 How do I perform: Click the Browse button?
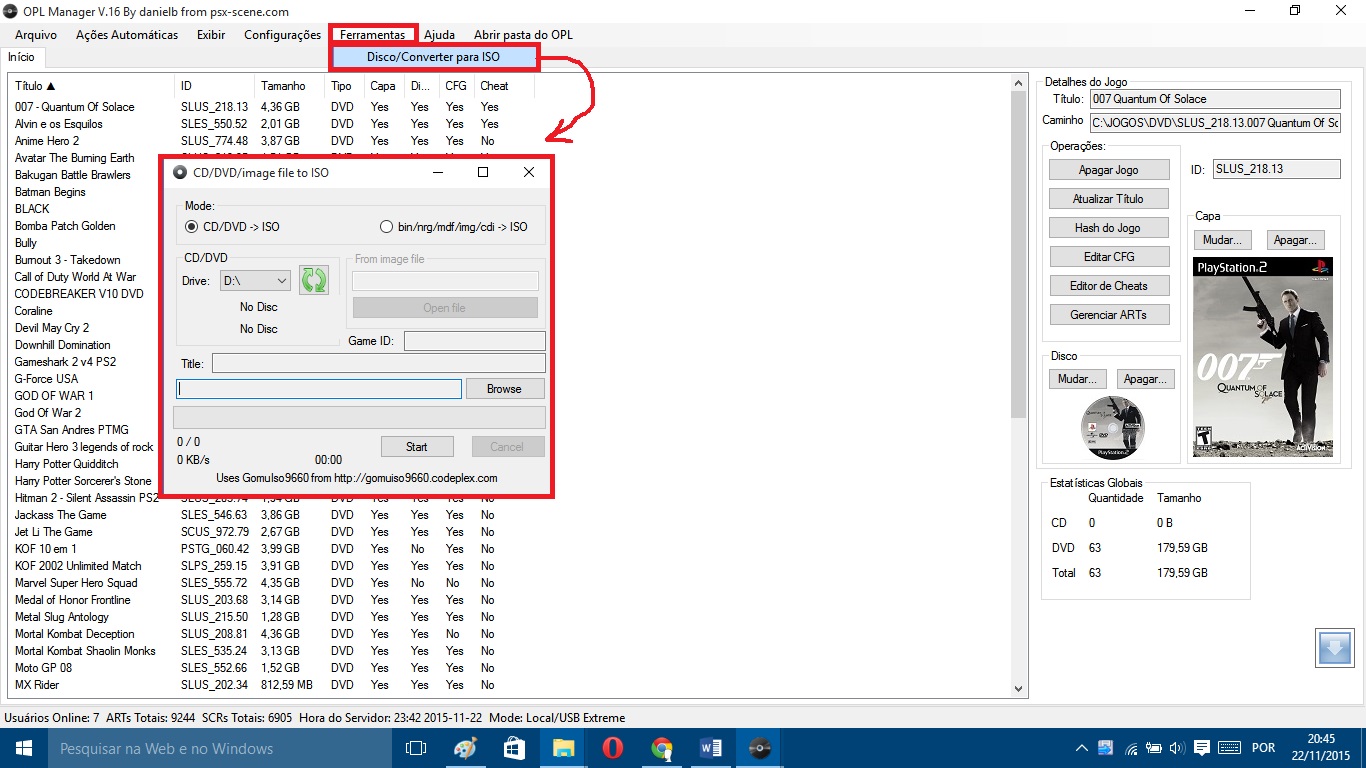click(504, 389)
